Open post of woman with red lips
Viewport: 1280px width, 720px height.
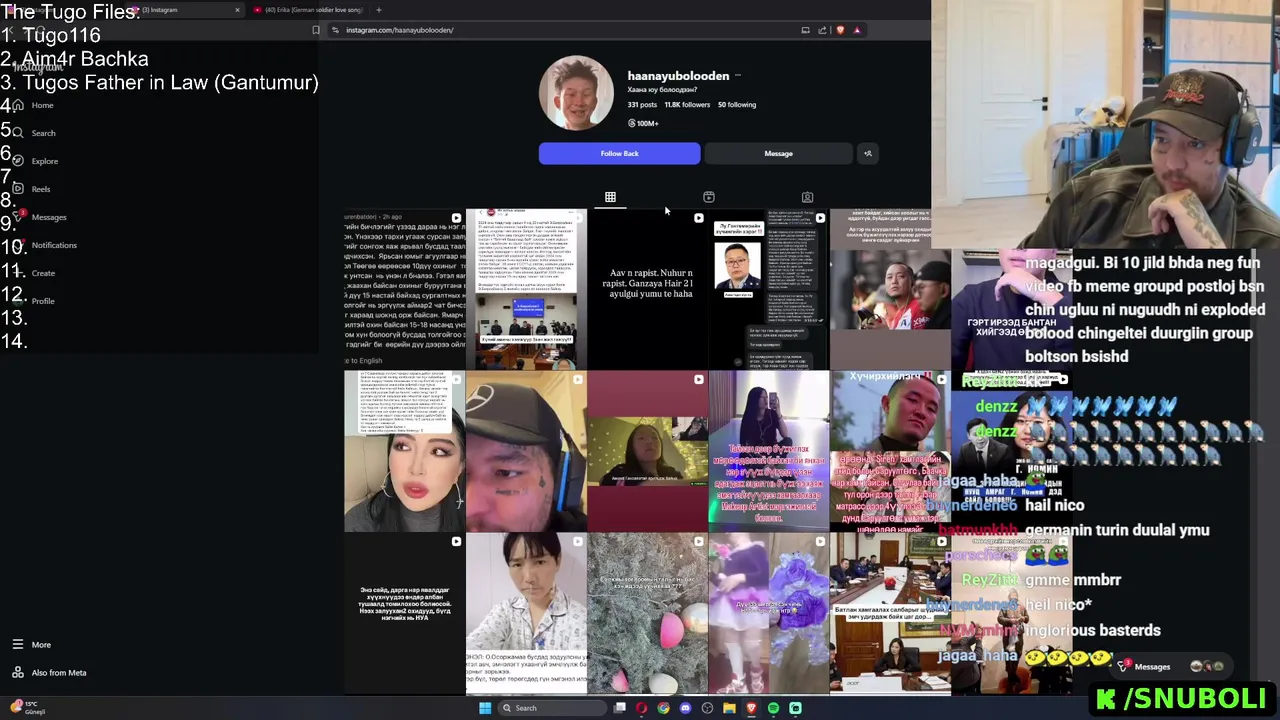pyautogui.click(x=404, y=451)
